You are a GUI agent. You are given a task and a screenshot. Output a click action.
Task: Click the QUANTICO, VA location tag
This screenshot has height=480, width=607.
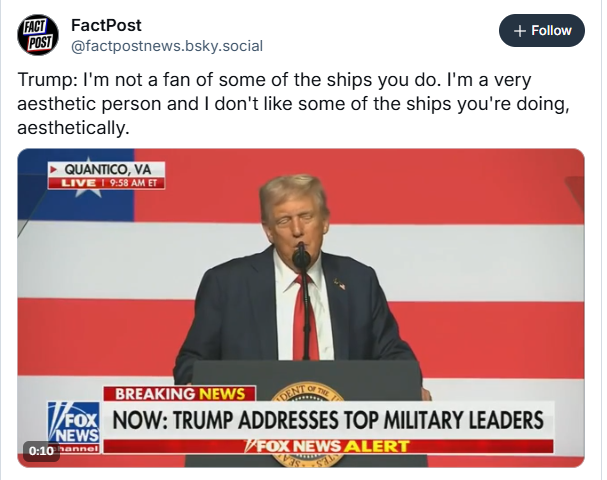pos(112,169)
